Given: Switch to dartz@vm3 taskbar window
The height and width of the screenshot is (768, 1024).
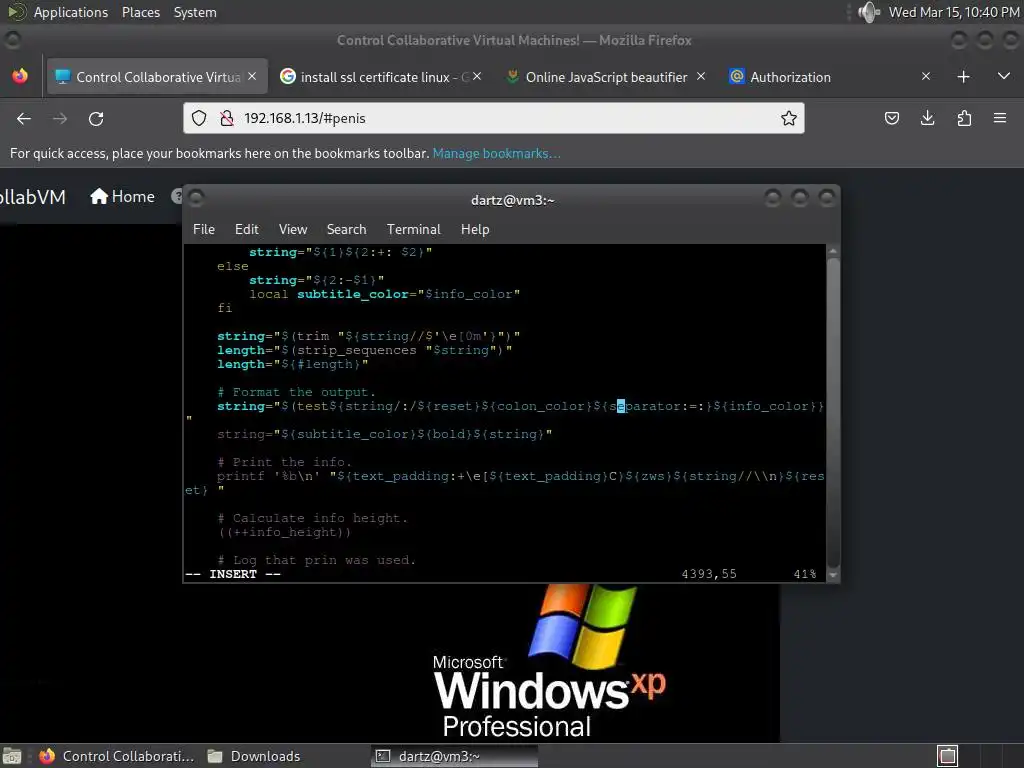Looking at the screenshot, I should click(455, 756).
